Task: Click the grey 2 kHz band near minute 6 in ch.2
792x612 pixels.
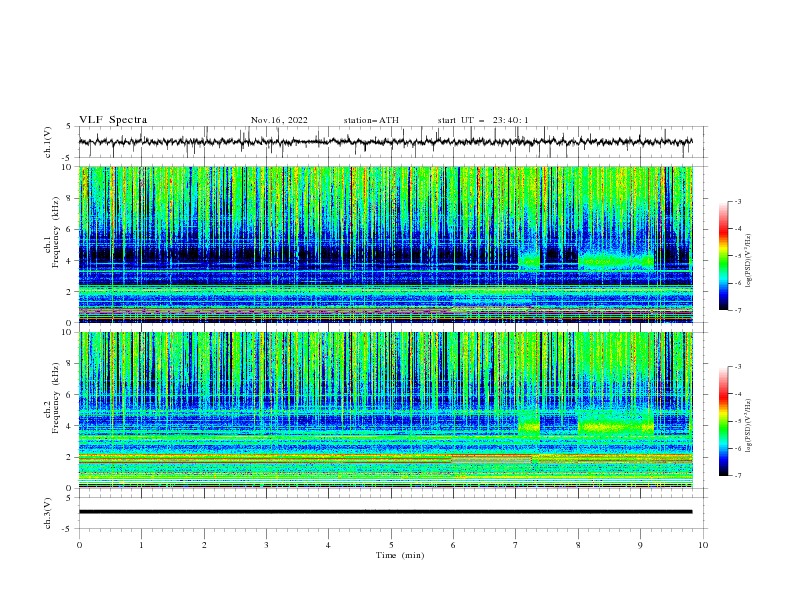Action: (x=491, y=460)
